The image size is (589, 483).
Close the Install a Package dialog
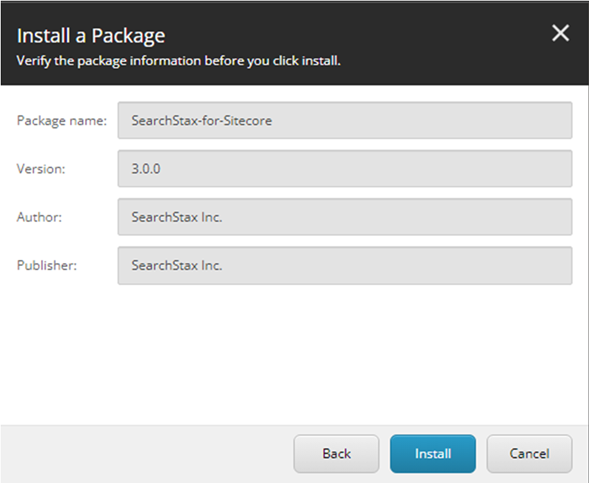pos(560,33)
